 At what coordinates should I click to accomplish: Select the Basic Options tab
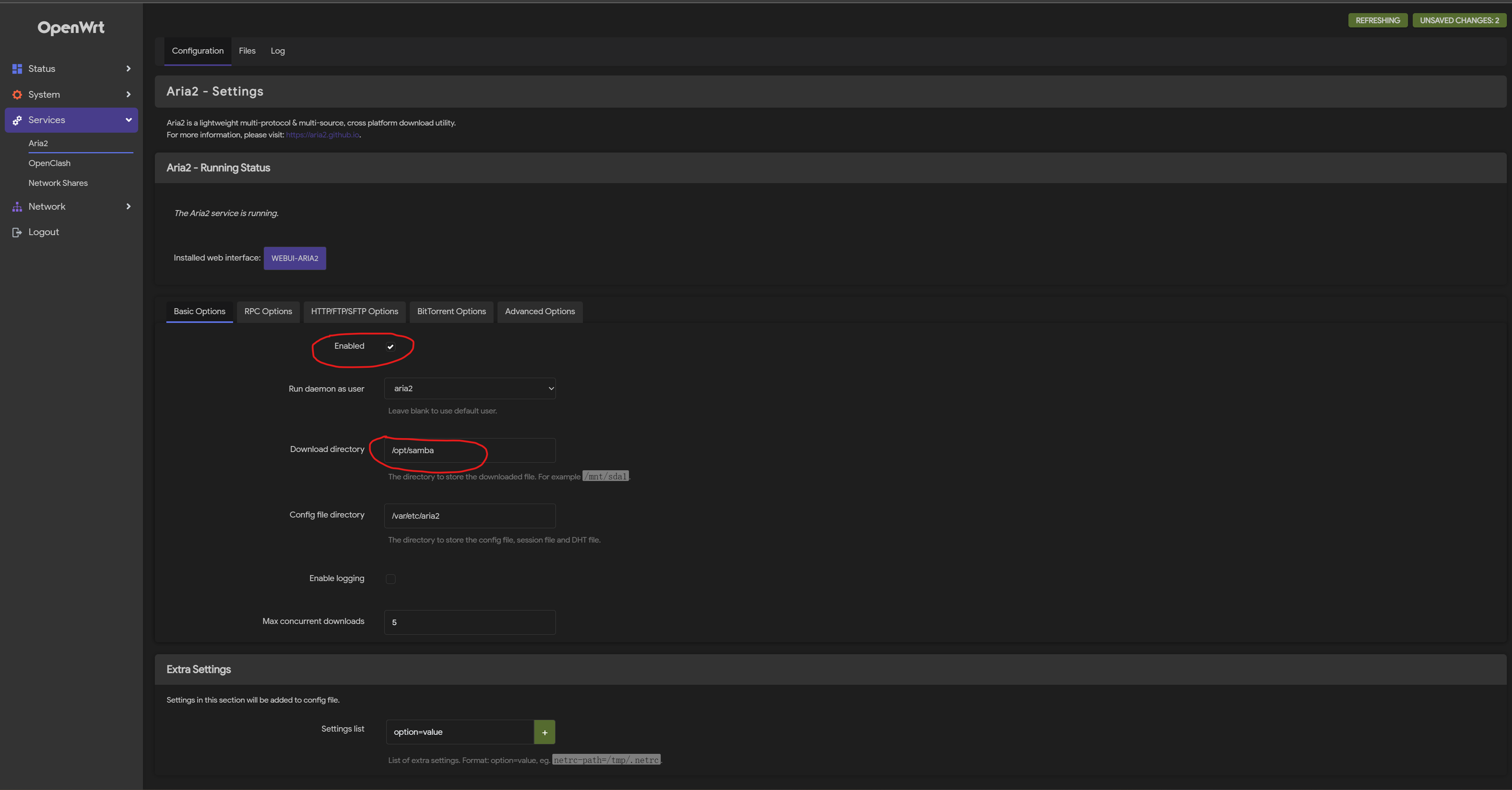coord(200,312)
